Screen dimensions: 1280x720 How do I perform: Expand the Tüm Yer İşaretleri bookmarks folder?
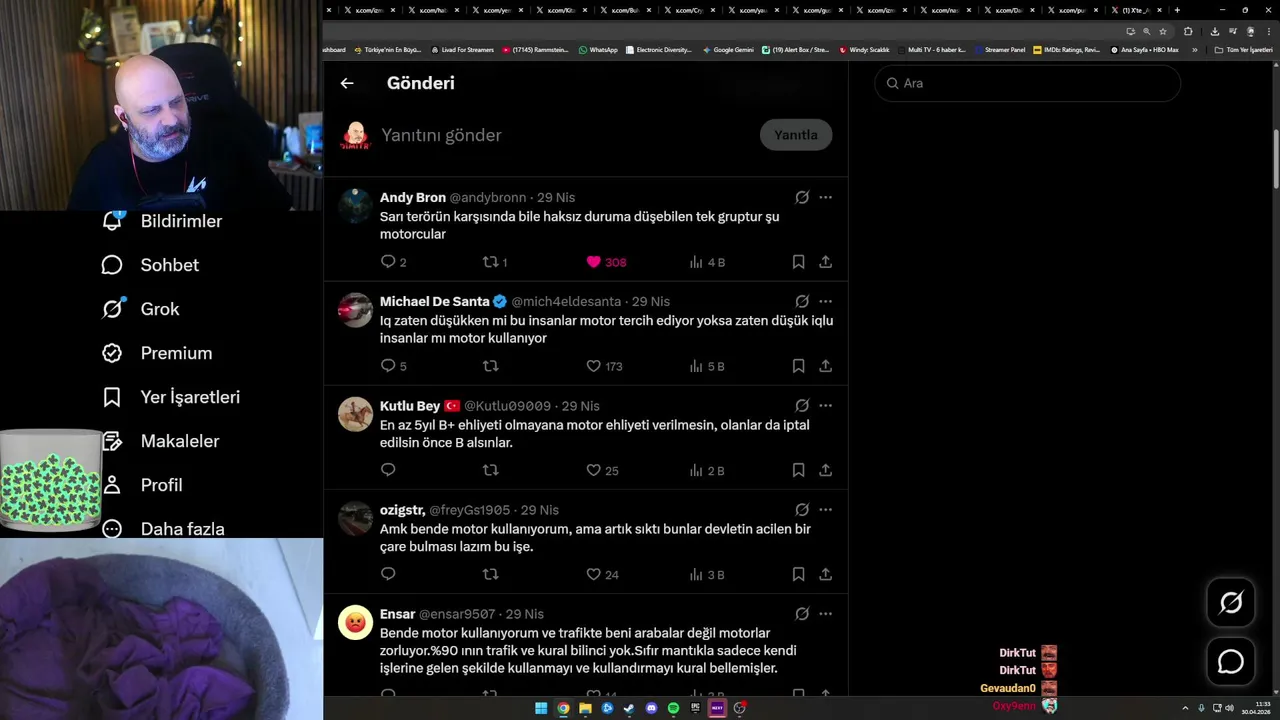coord(1243,49)
